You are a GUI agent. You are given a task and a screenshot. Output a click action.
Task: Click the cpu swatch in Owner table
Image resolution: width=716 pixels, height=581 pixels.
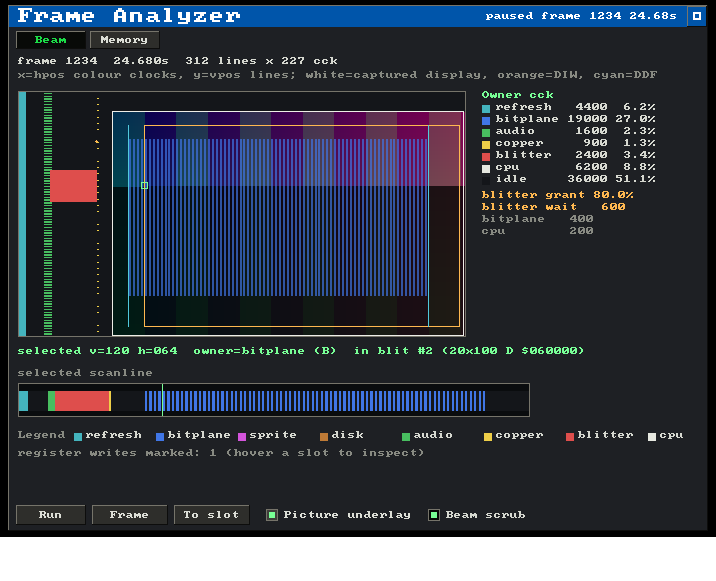(x=486, y=169)
